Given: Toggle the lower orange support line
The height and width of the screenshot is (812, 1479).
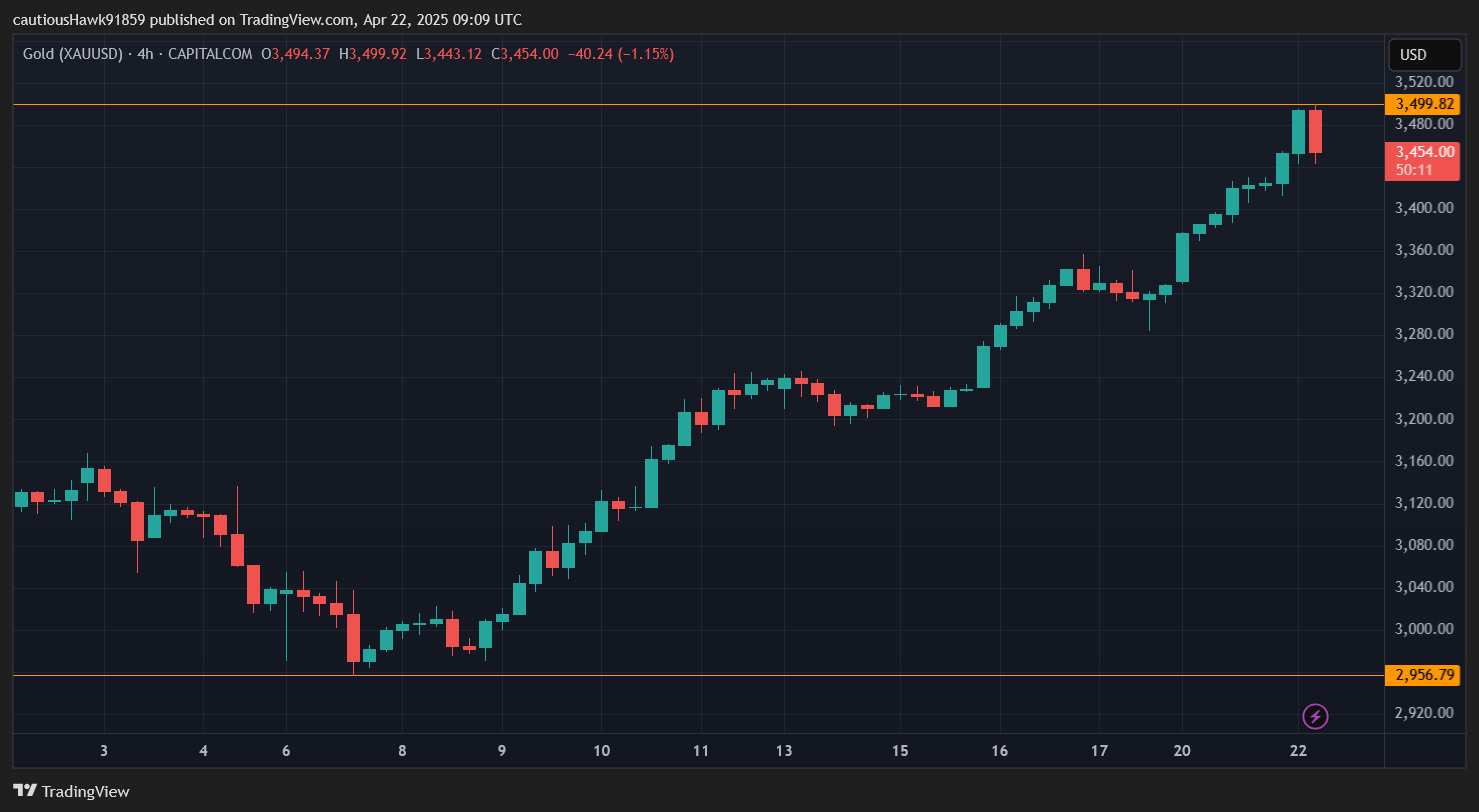Looking at the screenshot, I should [x=700, y=675].
